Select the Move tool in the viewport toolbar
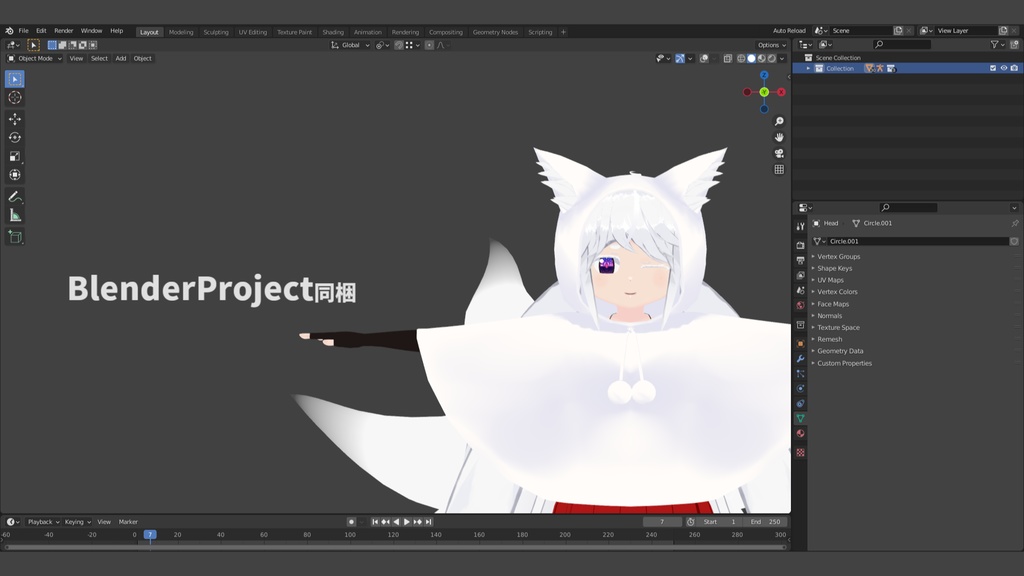The width and height of the screenshot is (1024, 576). pos(15,118)
